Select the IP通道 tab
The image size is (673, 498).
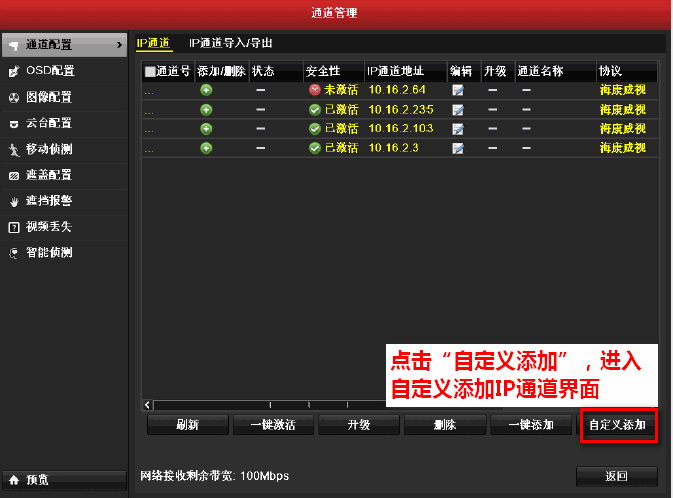coord(154,43)
